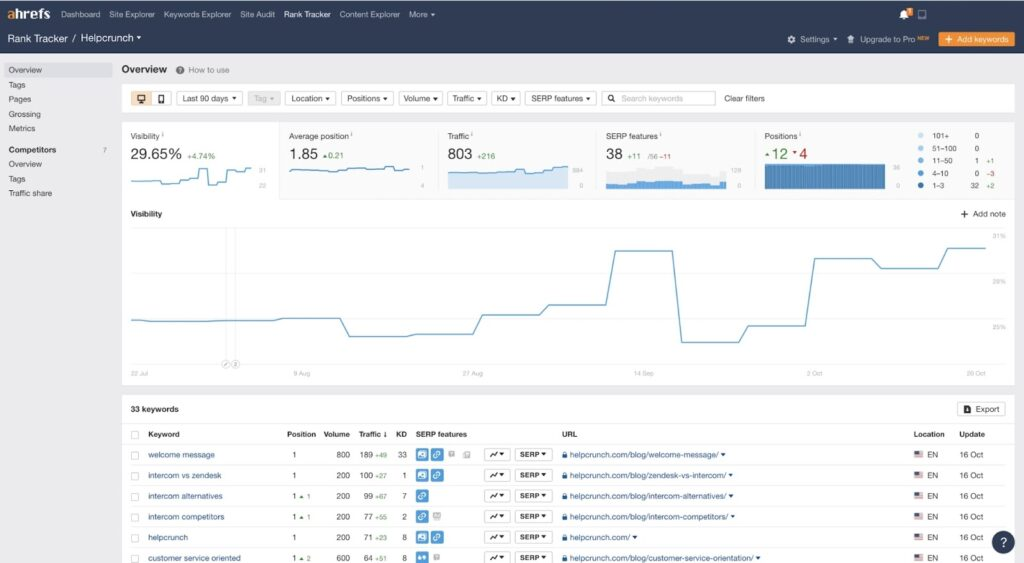This screenshot has height=563, width=1024.
Task: Go to Traffic share in the sidebar
Action: 30,193
